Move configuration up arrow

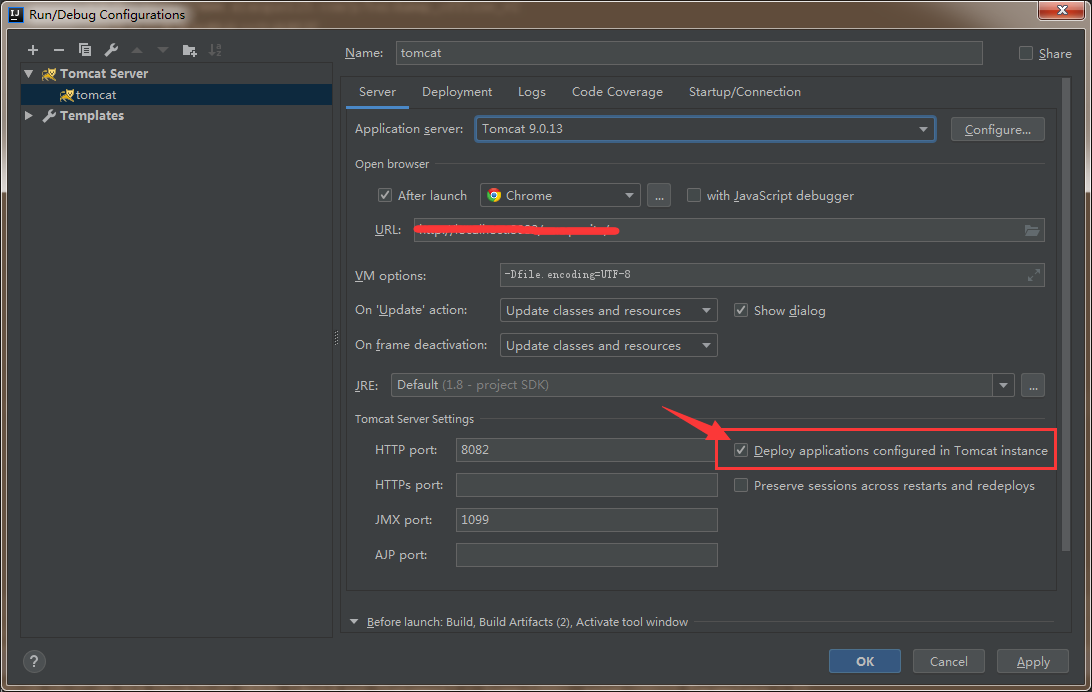[x=137, y=50]
